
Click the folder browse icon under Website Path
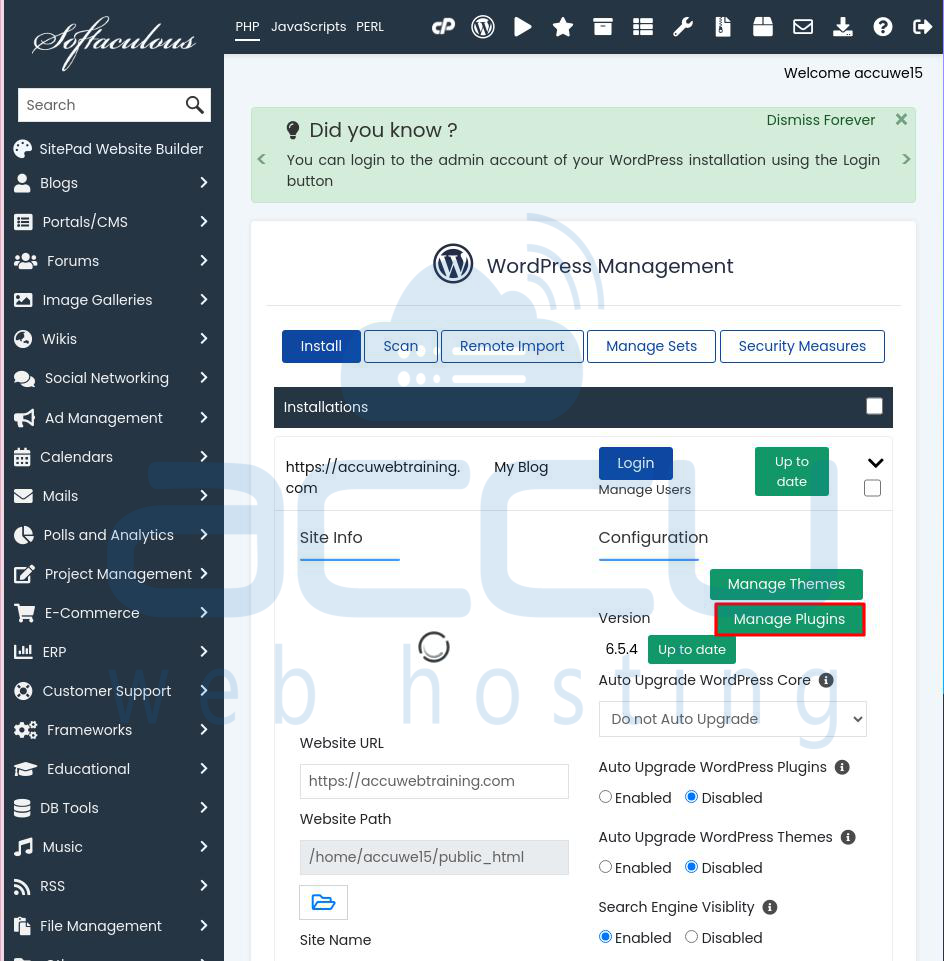(323, 902)
